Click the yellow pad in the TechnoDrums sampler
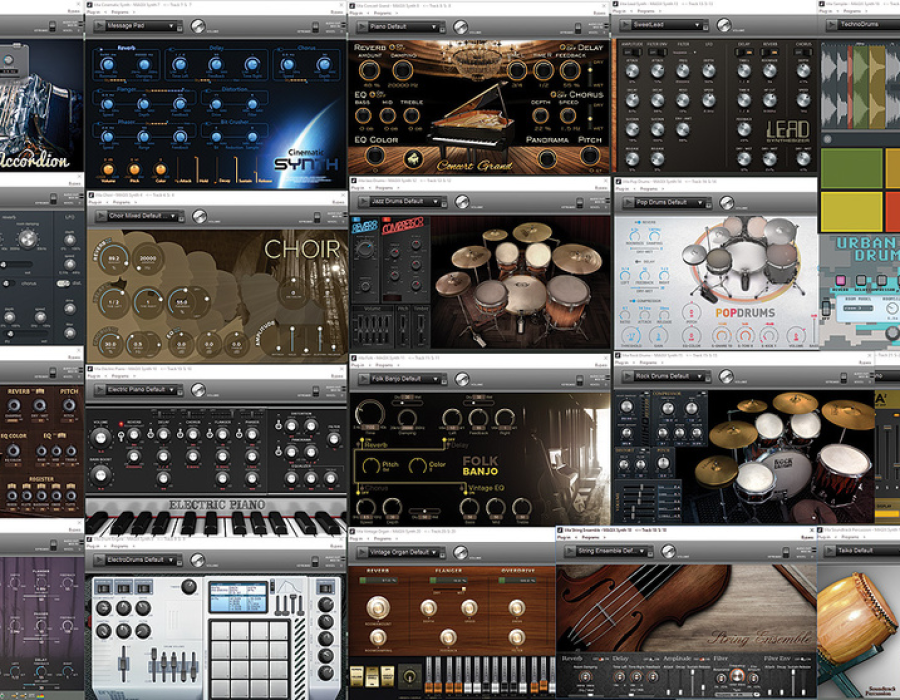Screen dimensions: 900x700 [x=851, y=212]
